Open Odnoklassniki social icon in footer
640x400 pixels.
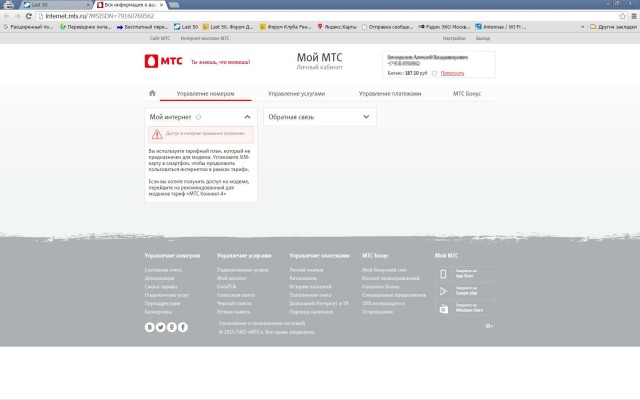[172, 327]
